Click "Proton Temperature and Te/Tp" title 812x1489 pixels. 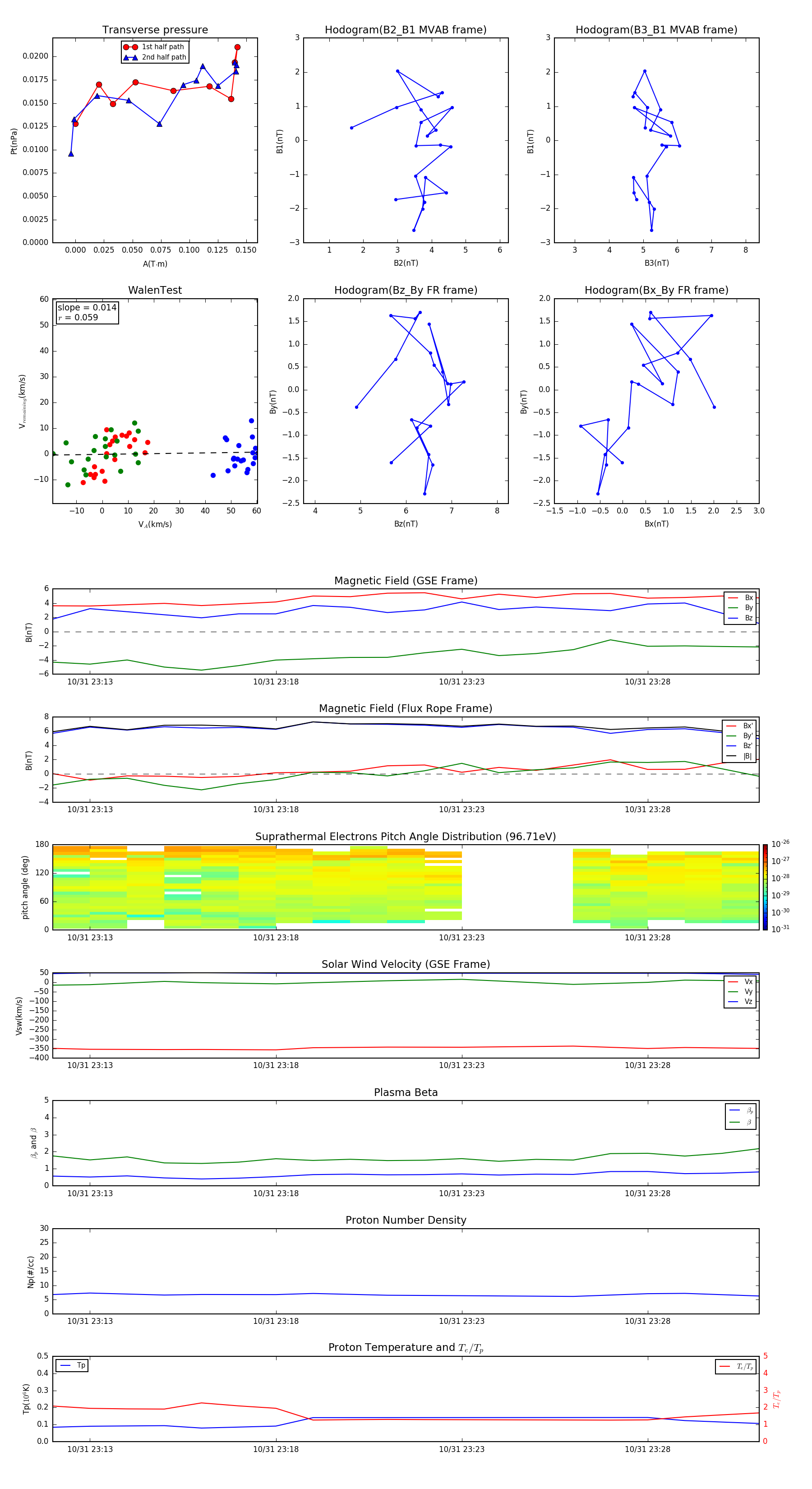(x=406, y=1348)
